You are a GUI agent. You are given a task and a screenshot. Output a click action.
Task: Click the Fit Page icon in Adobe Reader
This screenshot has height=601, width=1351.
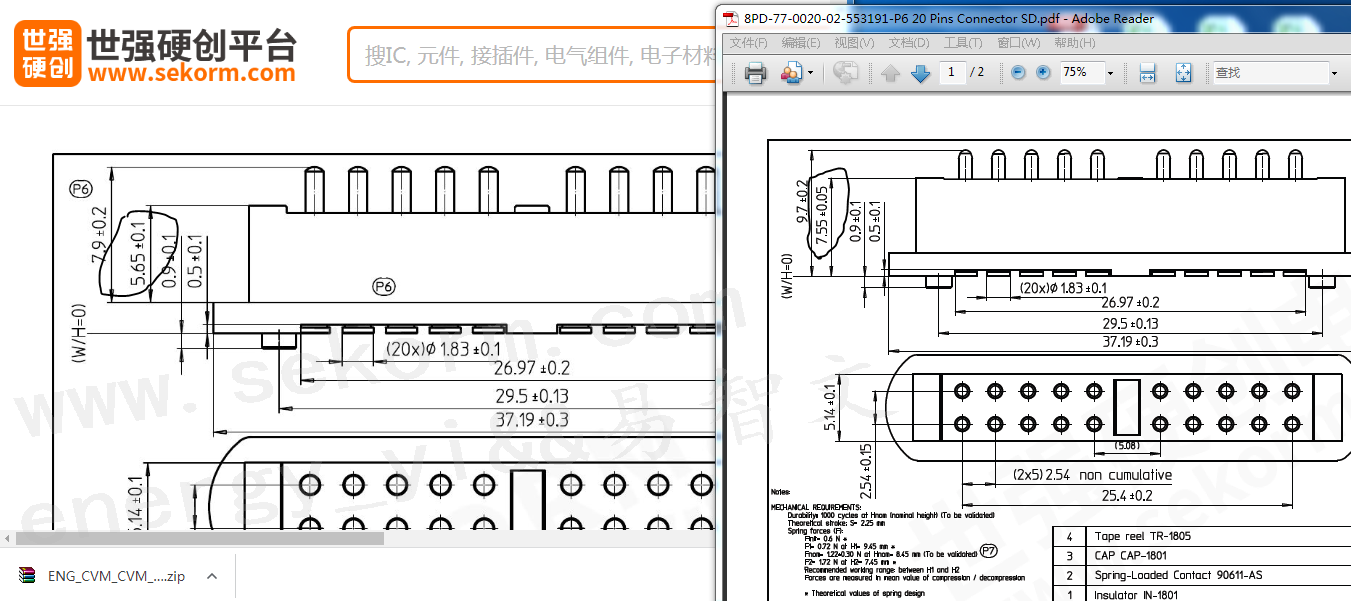[x=1183, y=73]
